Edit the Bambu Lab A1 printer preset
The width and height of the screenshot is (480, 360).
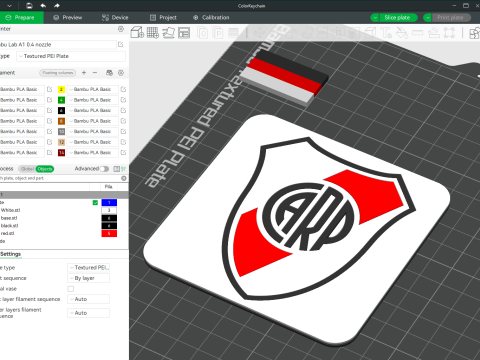click(120, 44)
